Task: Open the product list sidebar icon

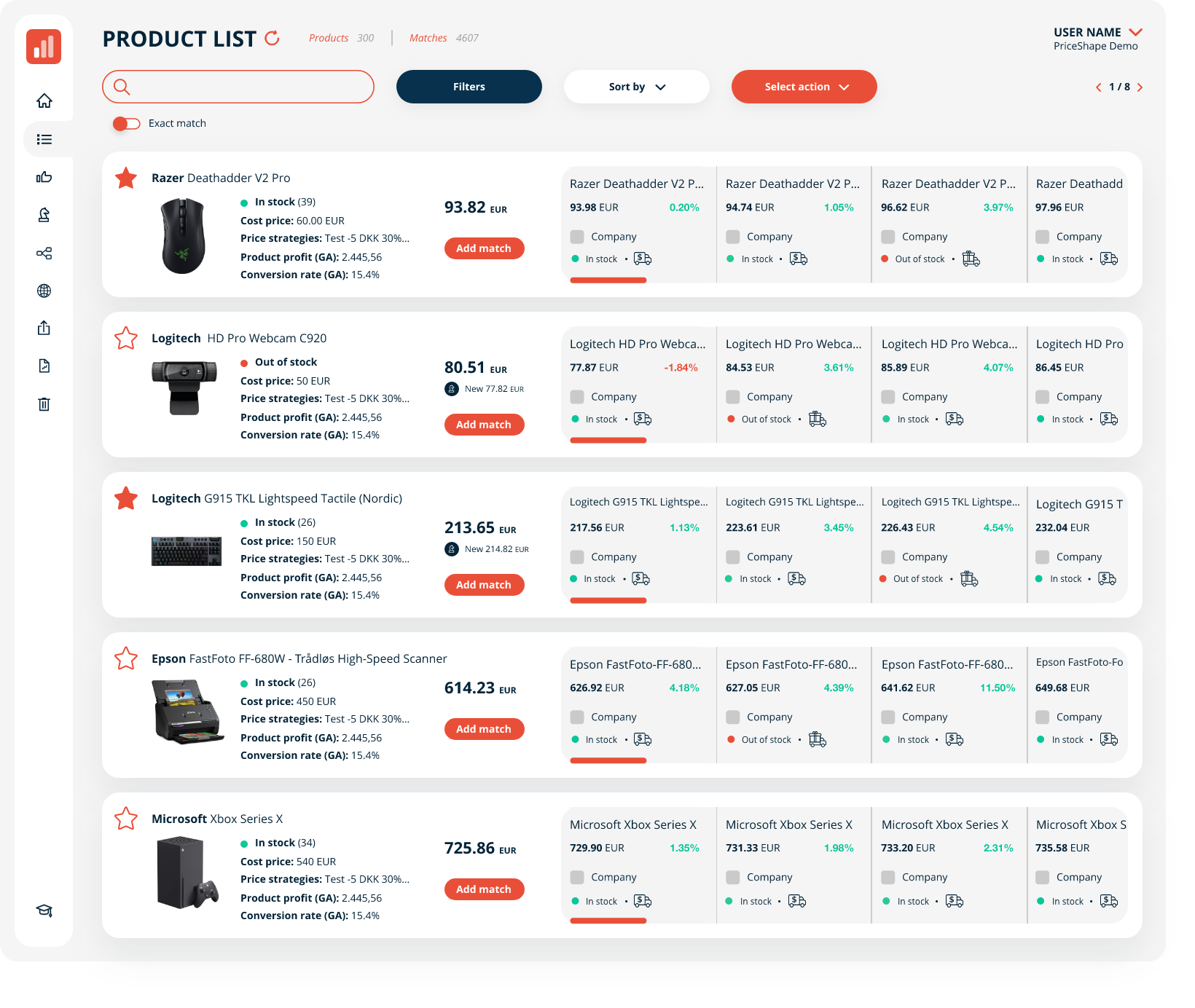Action: [x=44, y=139]
